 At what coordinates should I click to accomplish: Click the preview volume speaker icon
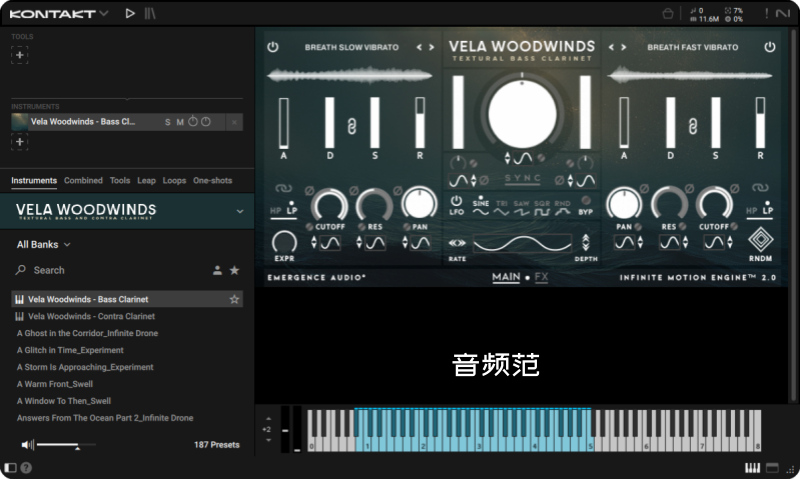click(x=27, y=445)
